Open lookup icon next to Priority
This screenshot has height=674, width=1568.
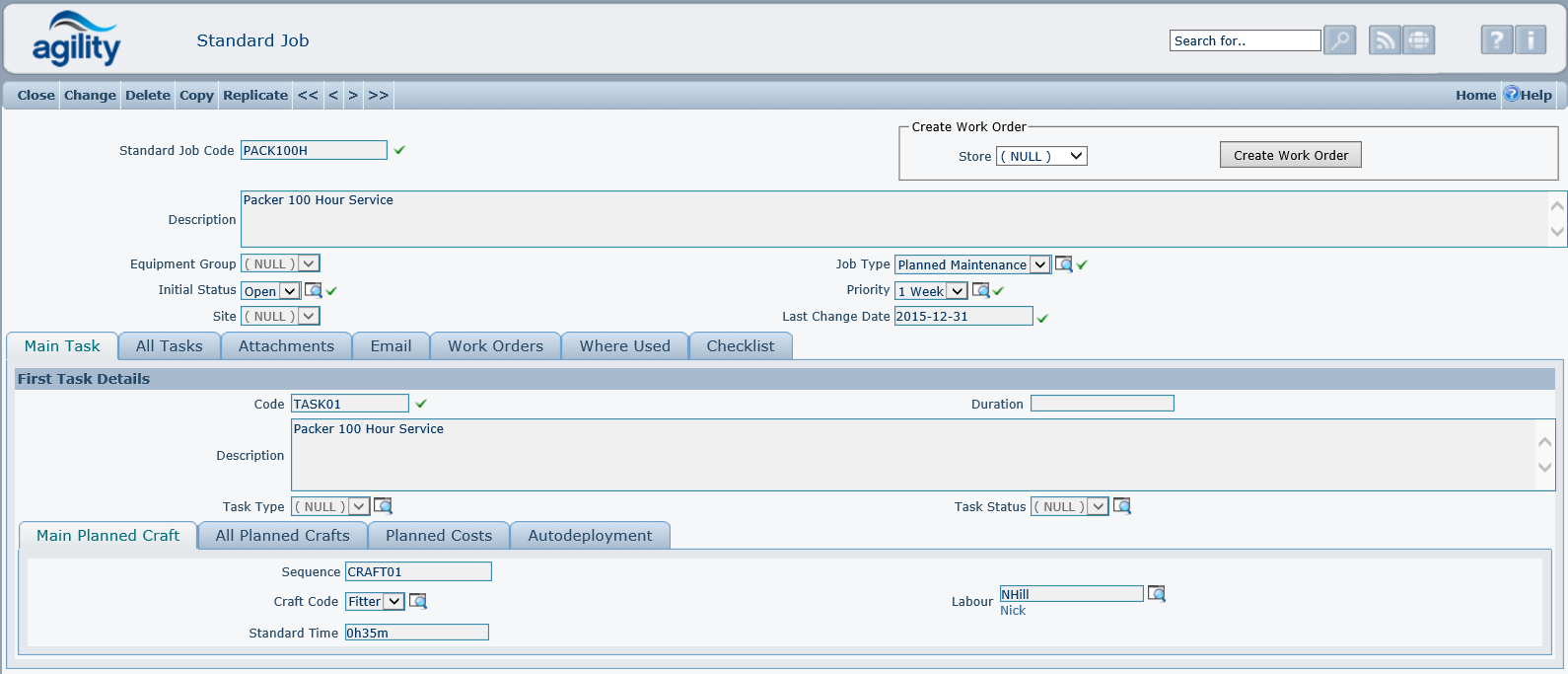coord(980,290)
